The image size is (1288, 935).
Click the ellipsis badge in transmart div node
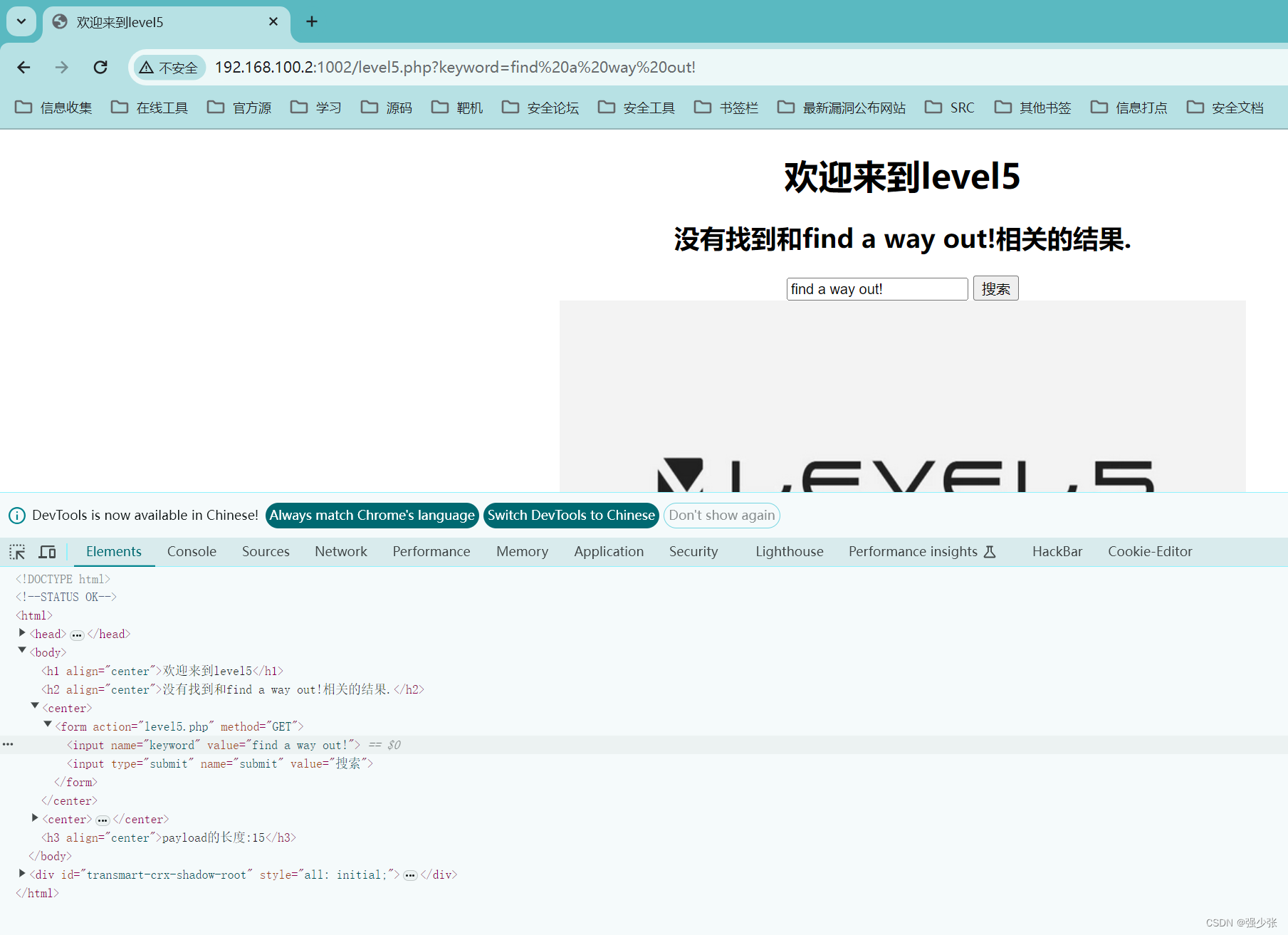pos(410,876)
